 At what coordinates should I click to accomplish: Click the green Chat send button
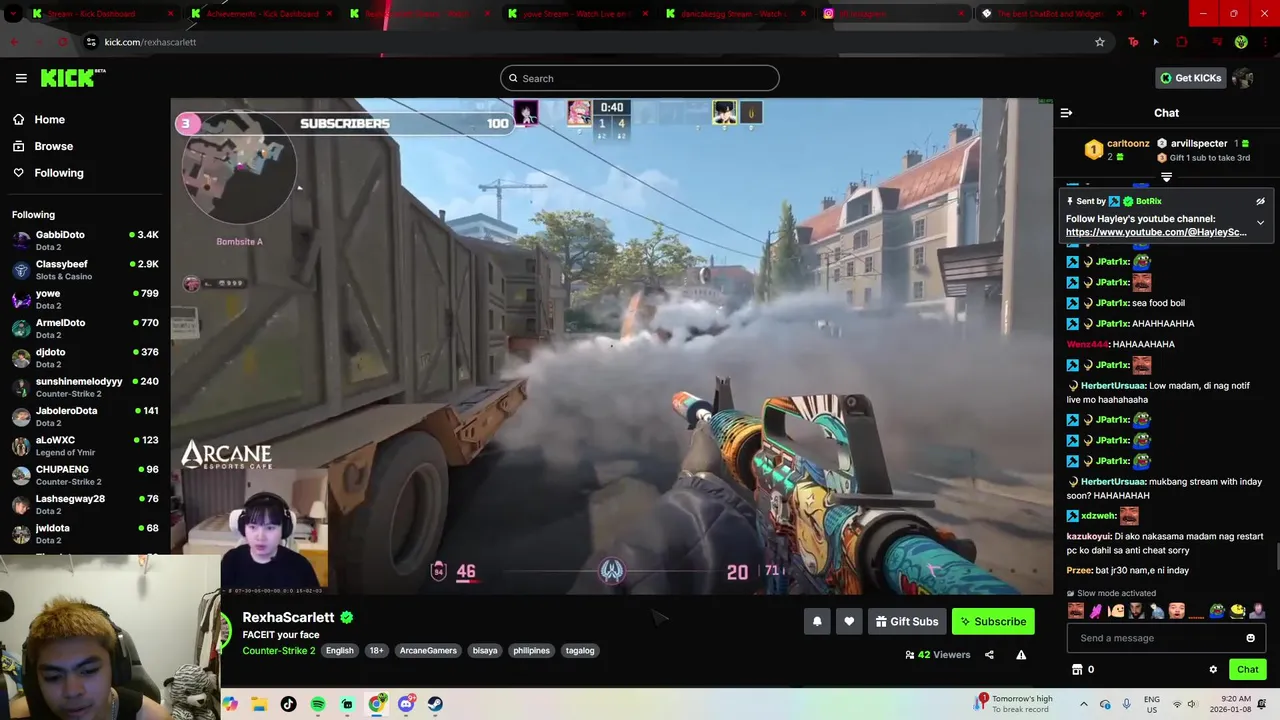pyautogui.click(x=1247, y=669)
